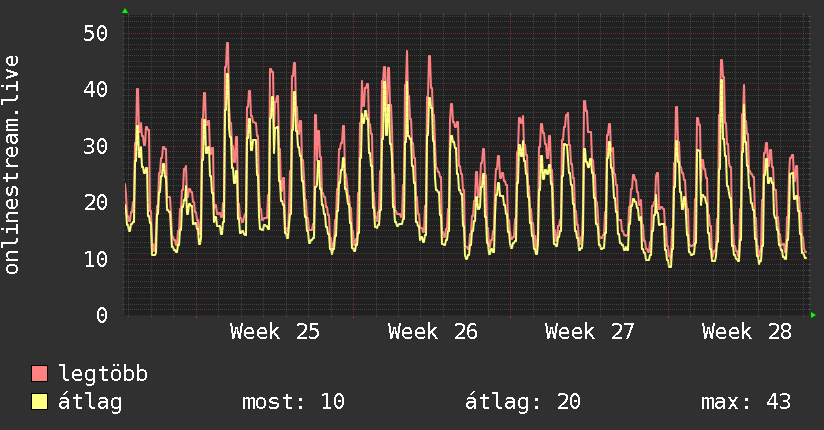Click the 40 y-axis tick label
This screenshot has width=824, height=430.
(x=96, y=90)
